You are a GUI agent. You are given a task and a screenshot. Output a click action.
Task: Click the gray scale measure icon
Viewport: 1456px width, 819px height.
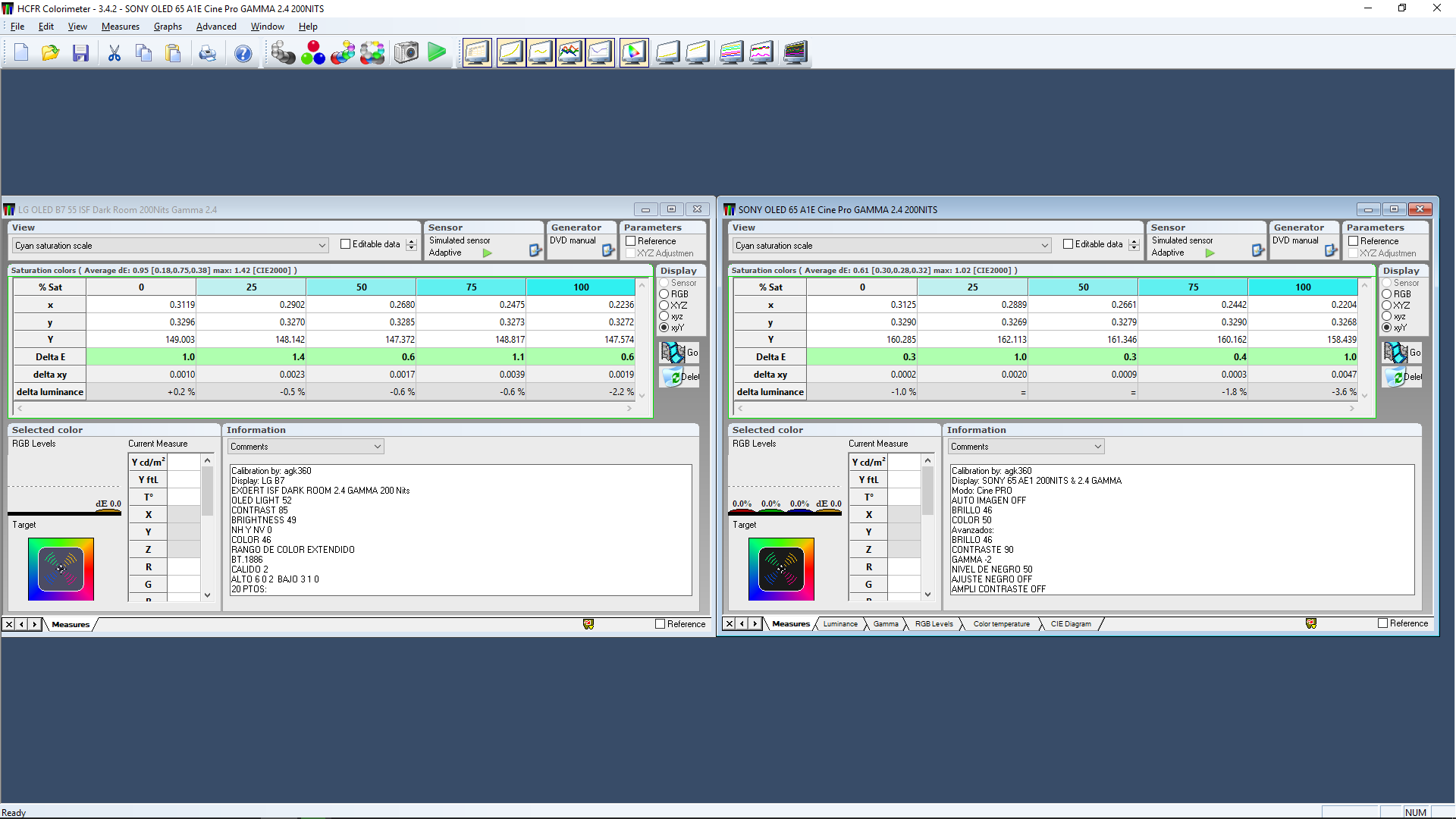pos(283,52)
